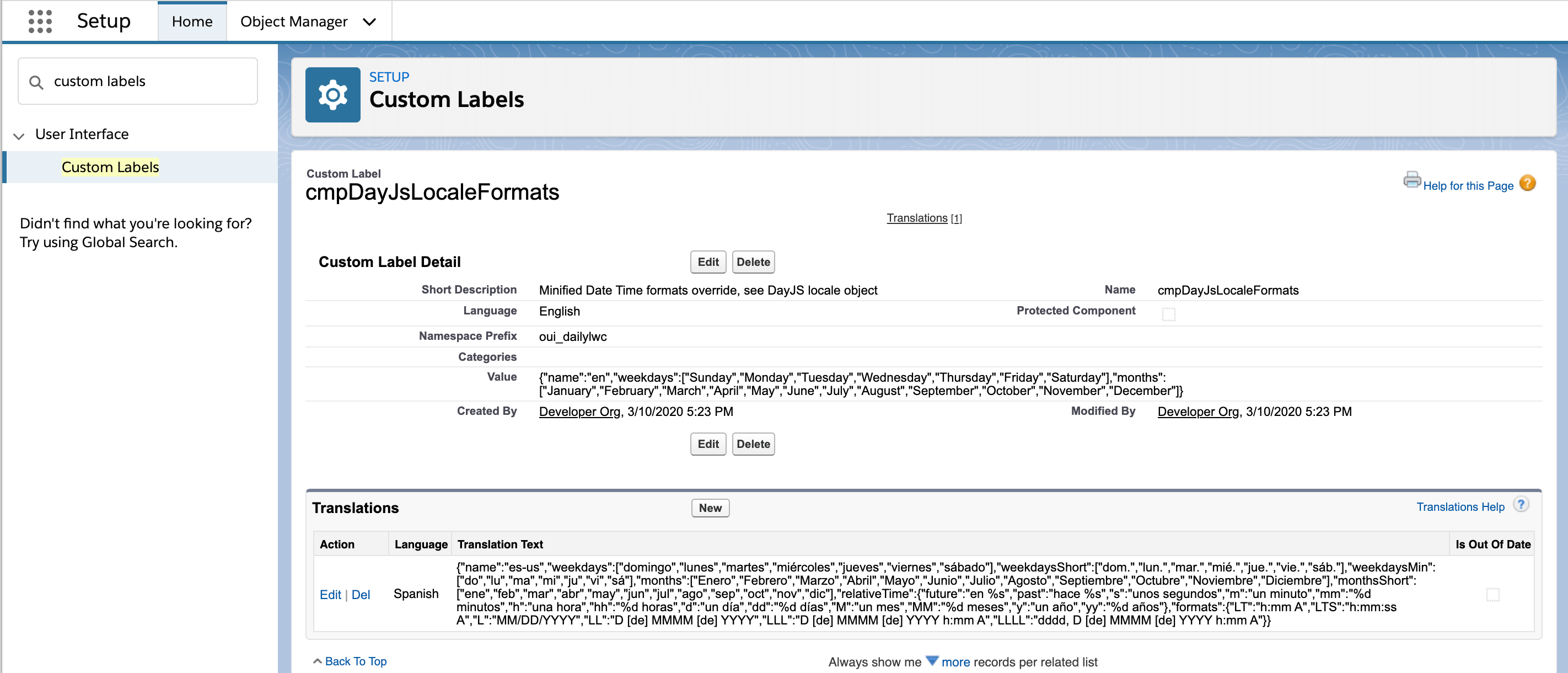Image resolution: width=1568 pixels, height=673 pixels.
Task: Click the top Edit button for label detail
Action: (707, 262)
